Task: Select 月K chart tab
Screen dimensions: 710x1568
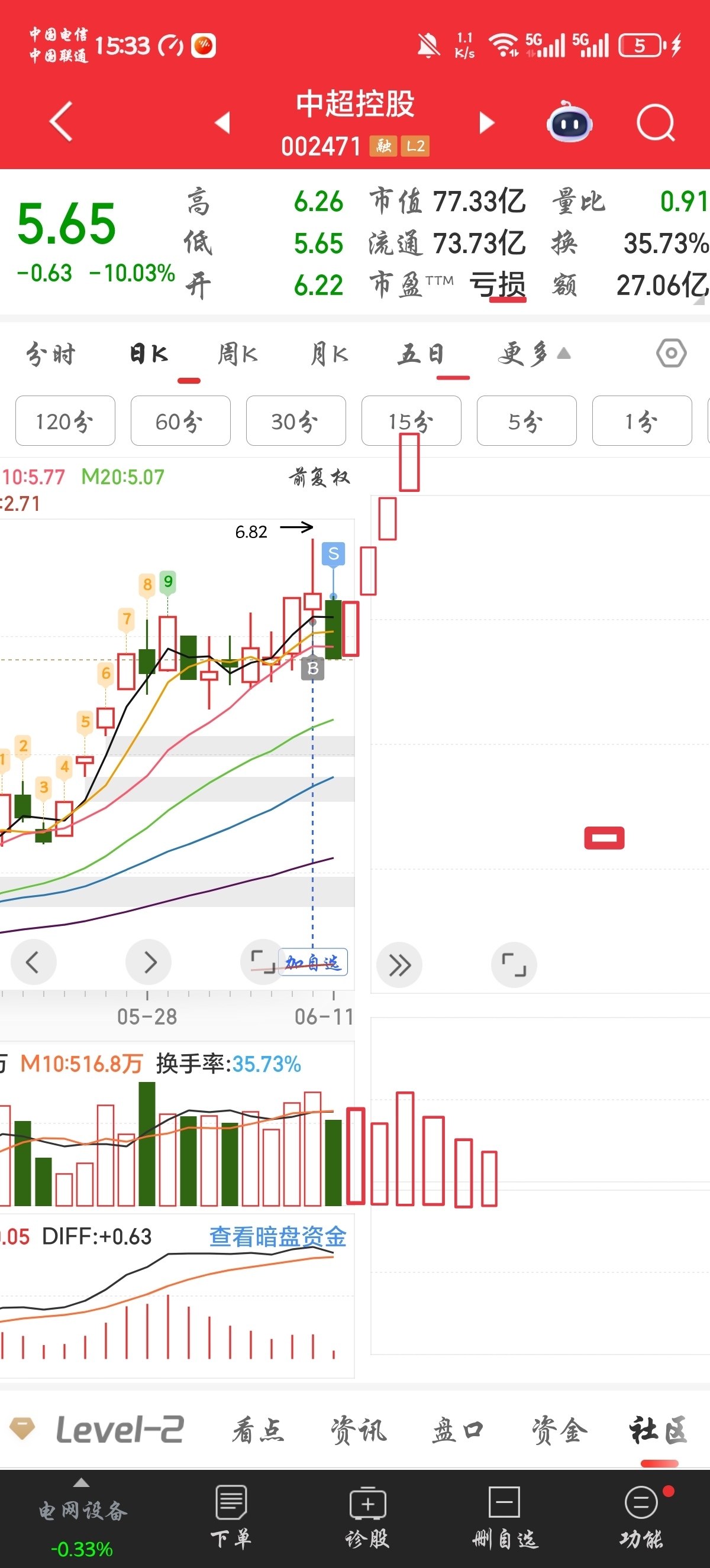Action: (x=330, y=354)
